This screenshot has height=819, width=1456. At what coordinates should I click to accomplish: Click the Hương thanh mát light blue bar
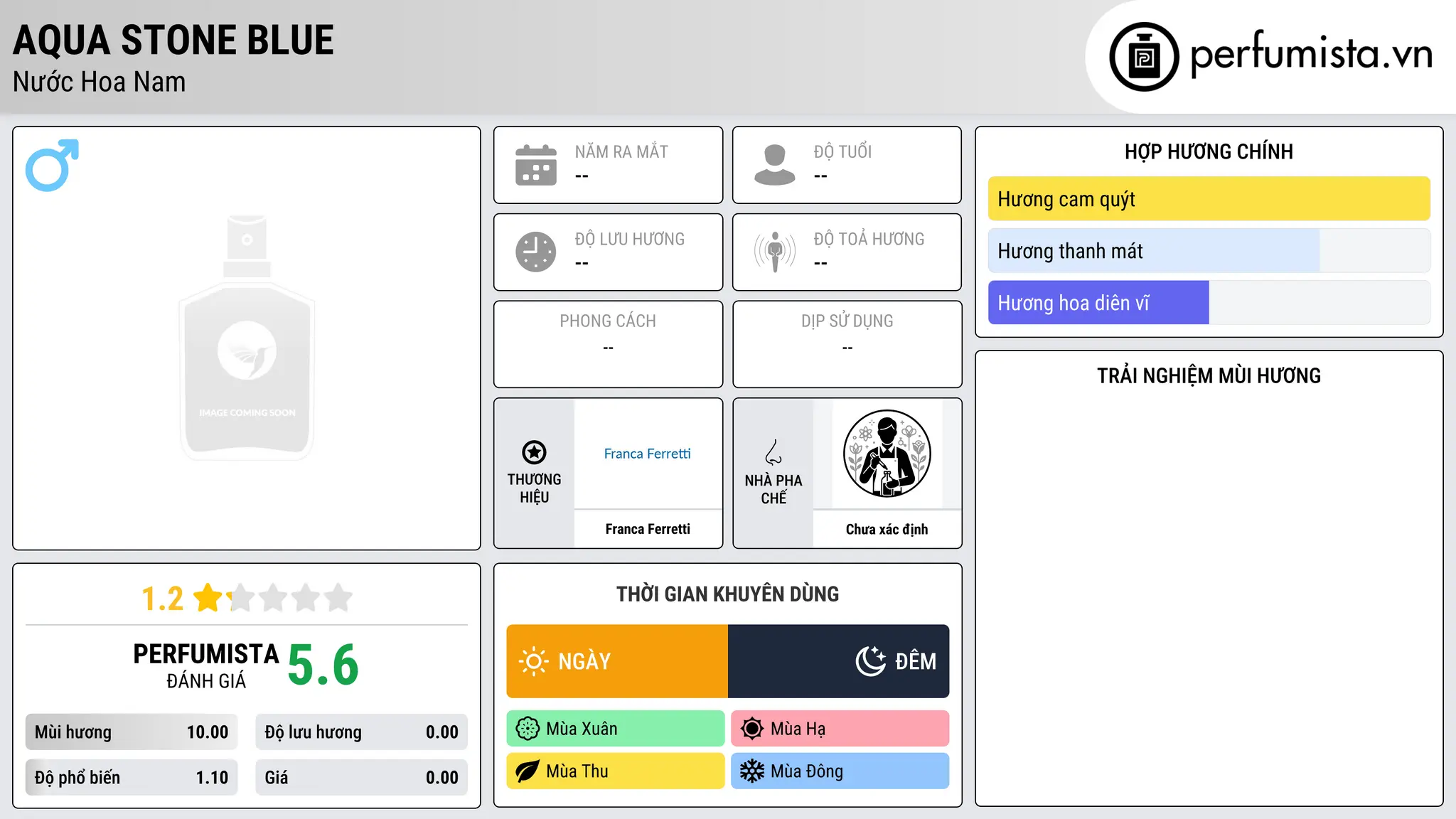1154,251
